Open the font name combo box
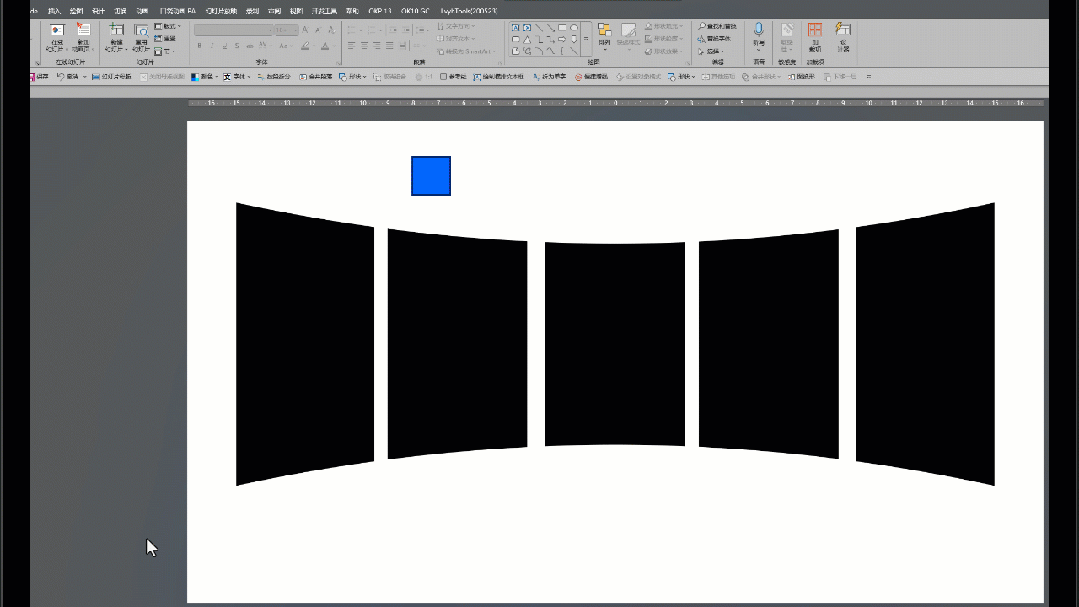This screenshot has height=607, width=1079. [x=233, y=30]
